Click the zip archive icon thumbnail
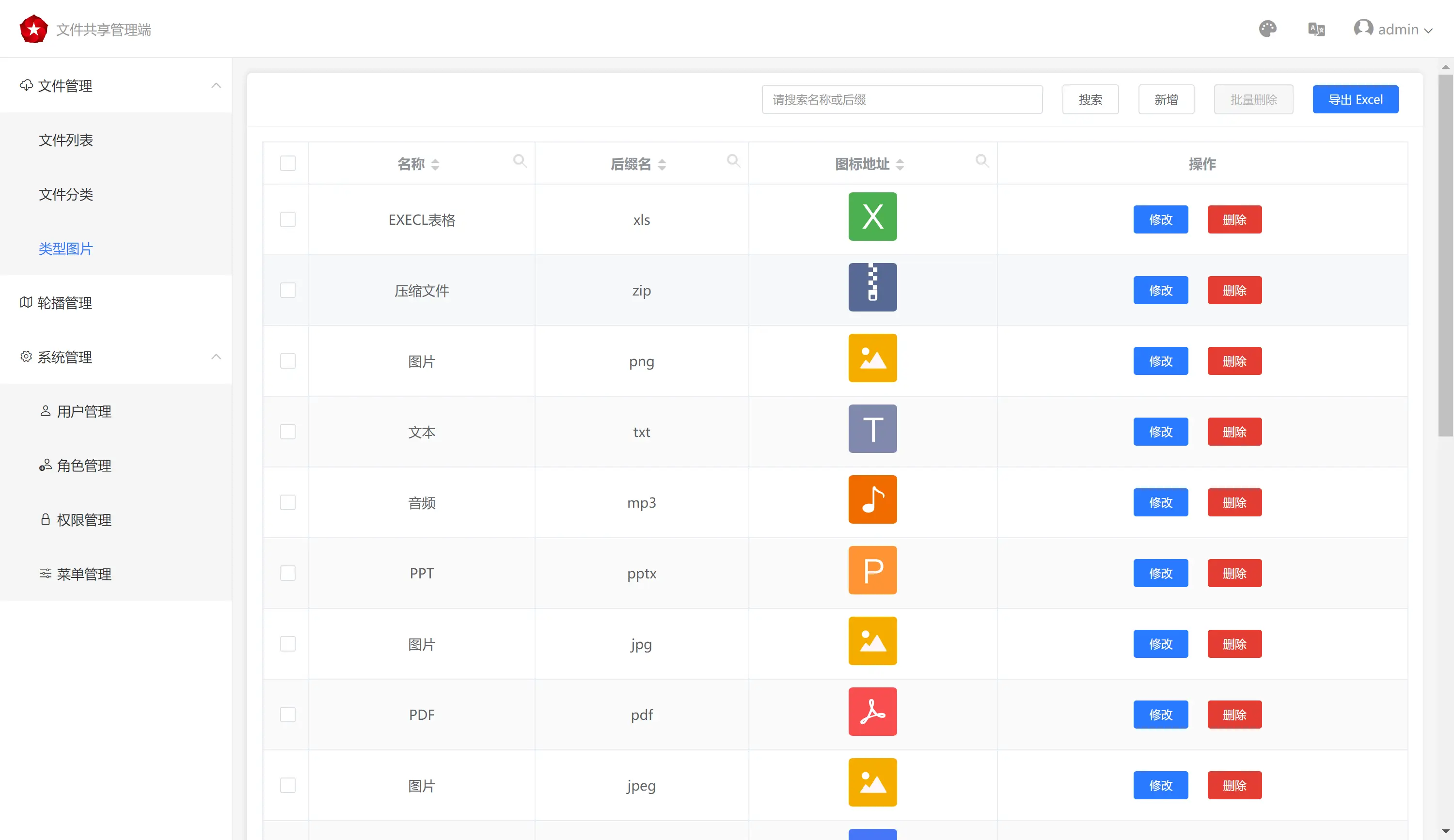1454x840 pixels. pos(872,288)
